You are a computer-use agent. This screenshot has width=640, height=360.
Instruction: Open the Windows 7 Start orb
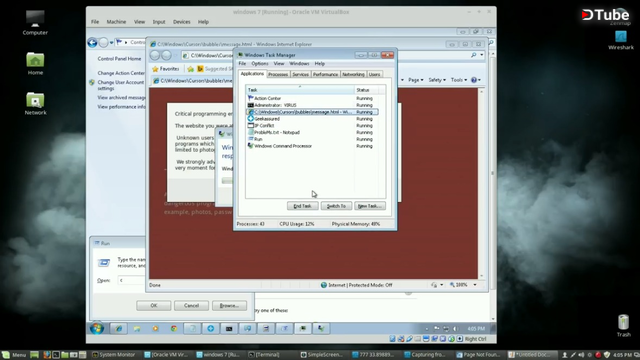(x=97, y=328)
